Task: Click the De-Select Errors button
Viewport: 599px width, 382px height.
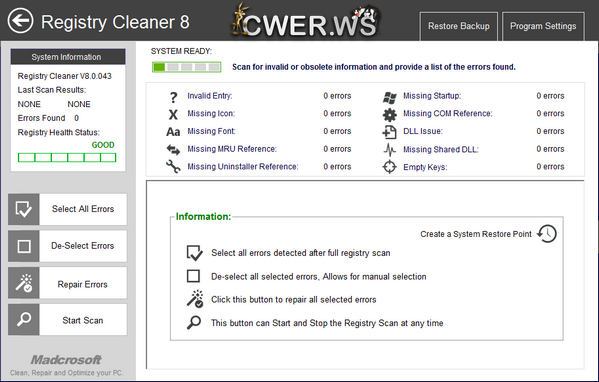Action: point(83,246)
